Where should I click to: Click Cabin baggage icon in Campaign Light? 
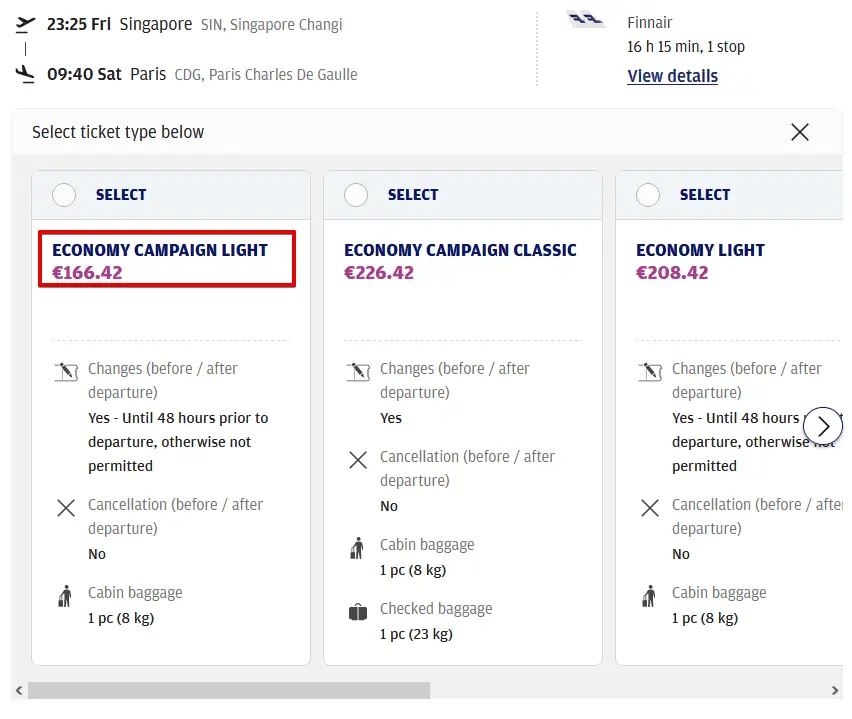66,597
